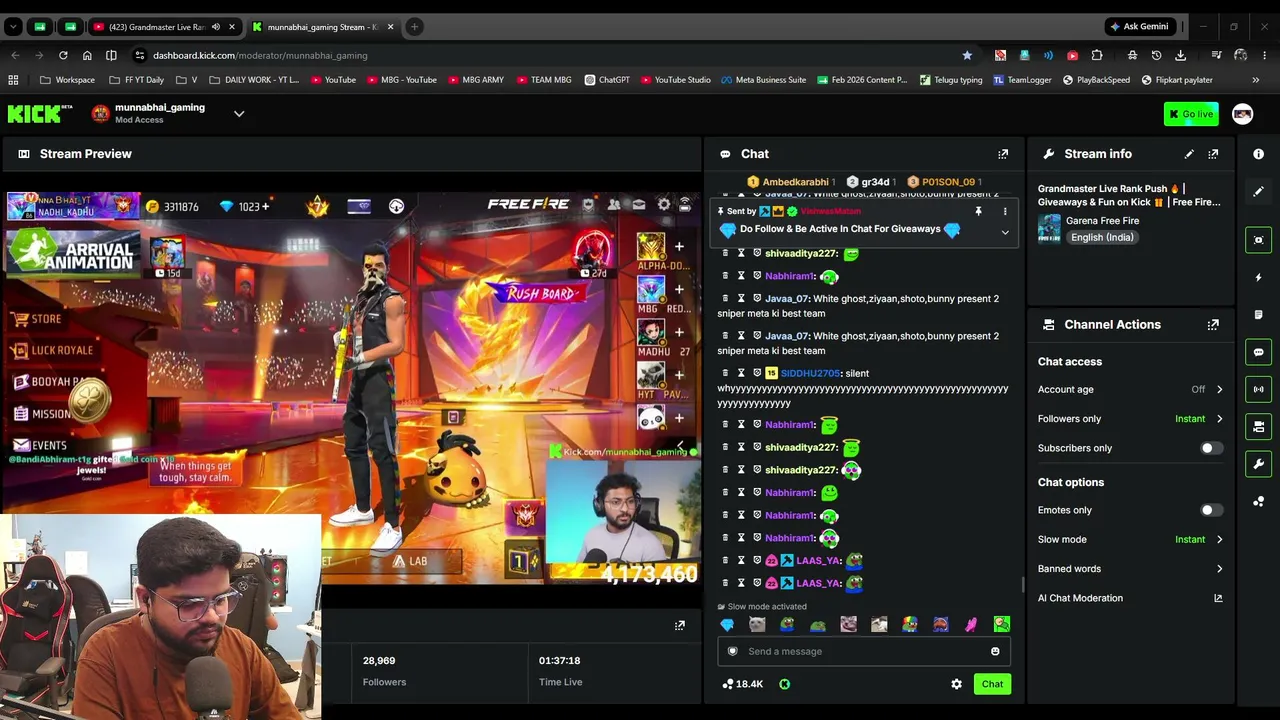Image resolution: width=1280 pixels, height=720 pixels.
Task: Open a new browser tab
Action: 414,27
